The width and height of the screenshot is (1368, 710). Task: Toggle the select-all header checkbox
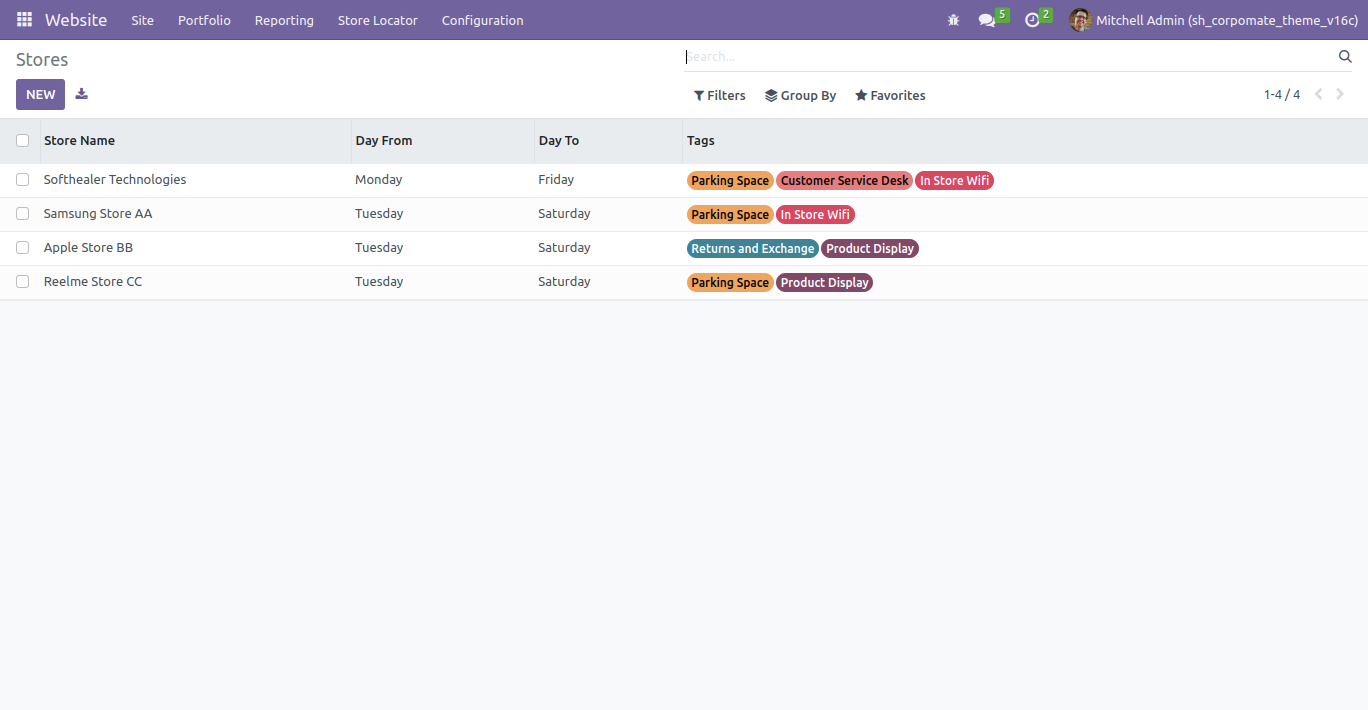22,141
